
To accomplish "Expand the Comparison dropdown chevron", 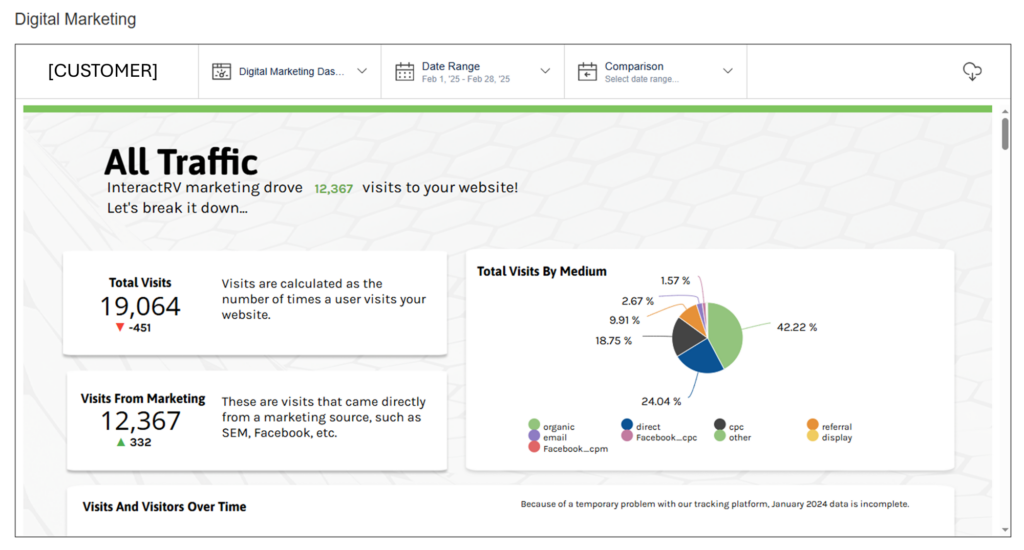I will 728,71.
